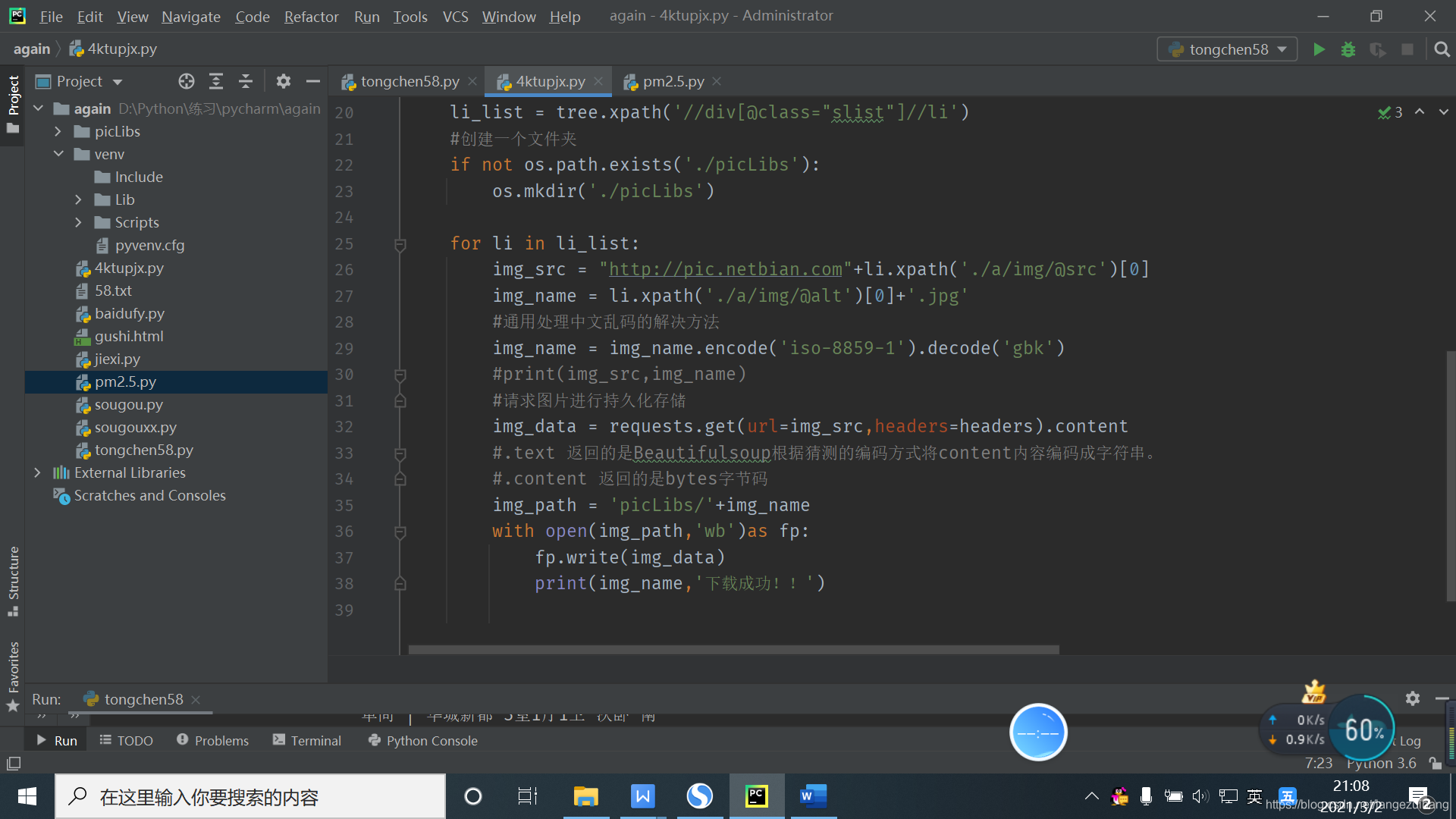This screenshot has width=1456, height=819.
Task: Click the green Debug bug icon
Action: tap(1348, 49)
